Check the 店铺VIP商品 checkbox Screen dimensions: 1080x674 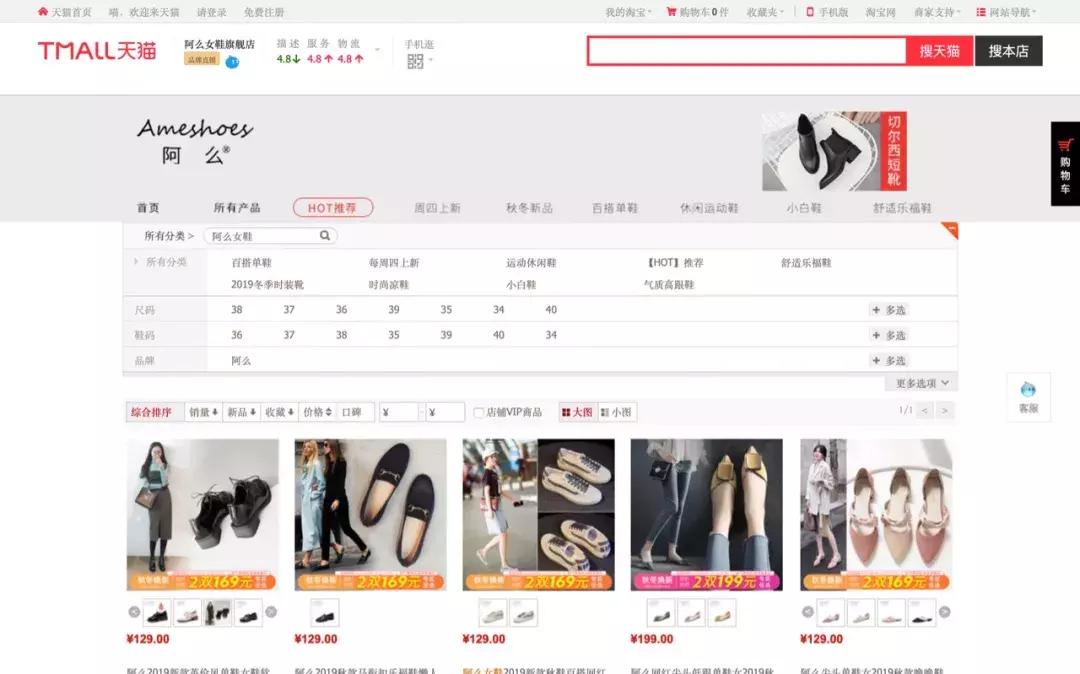tap(479, 412)
